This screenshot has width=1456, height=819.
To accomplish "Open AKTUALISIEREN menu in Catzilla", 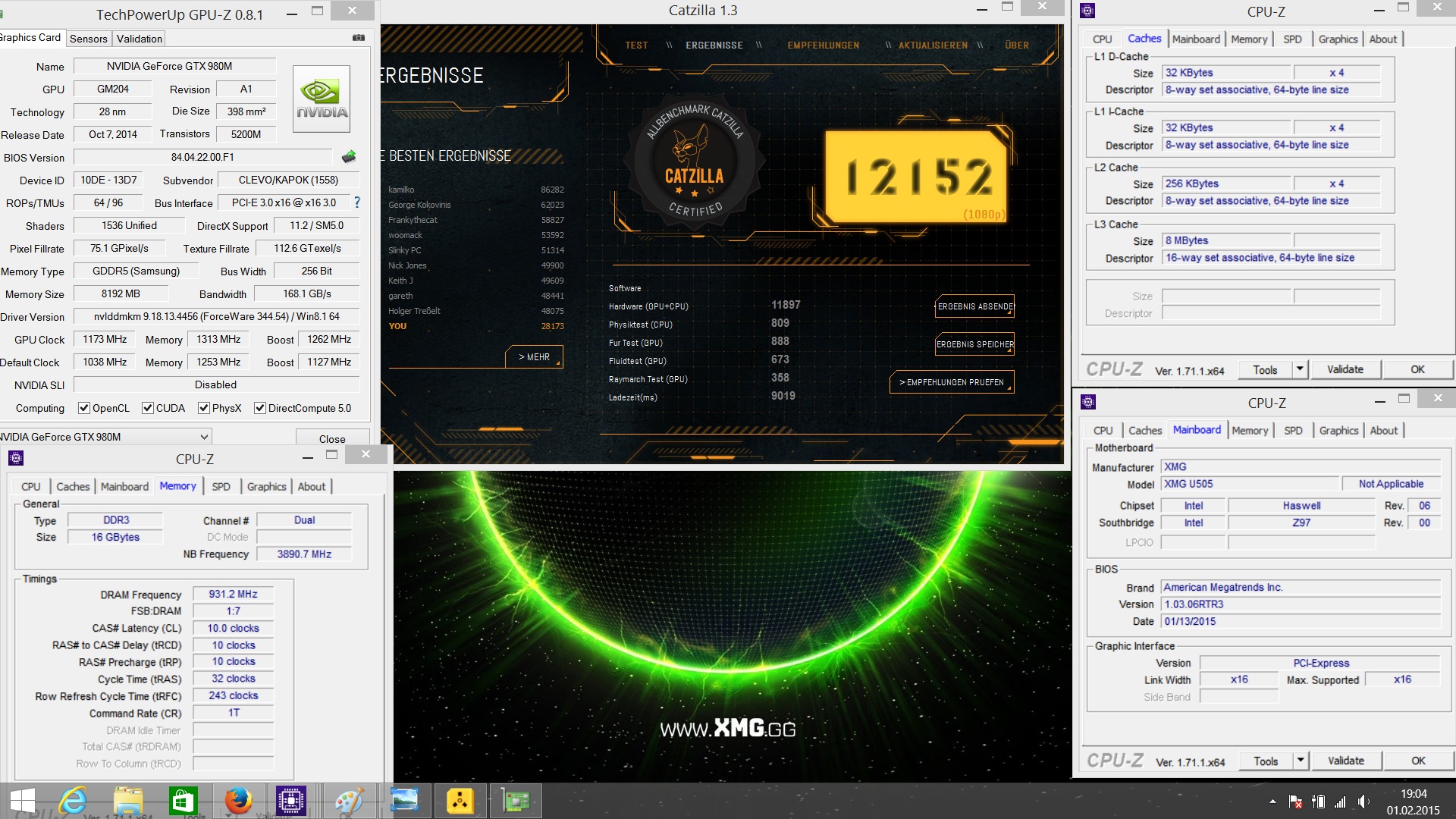I will pos(933,45).
